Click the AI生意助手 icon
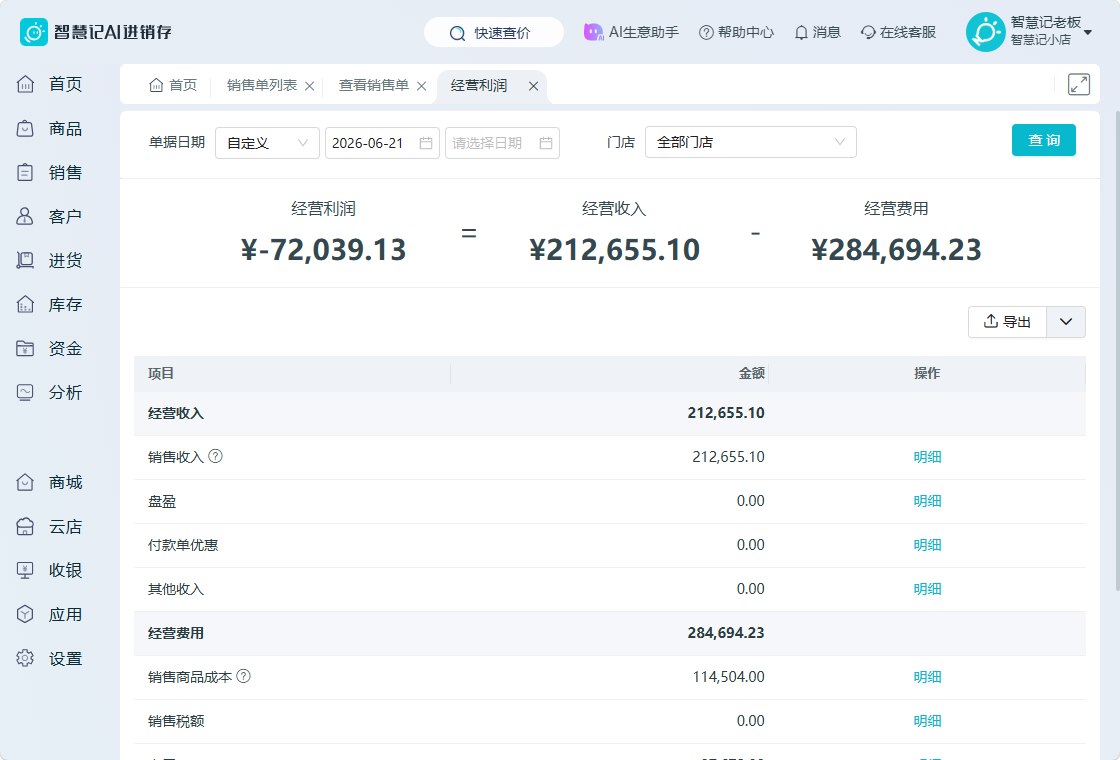Screen dimensions: 1120x760 (x=593, y=32)
